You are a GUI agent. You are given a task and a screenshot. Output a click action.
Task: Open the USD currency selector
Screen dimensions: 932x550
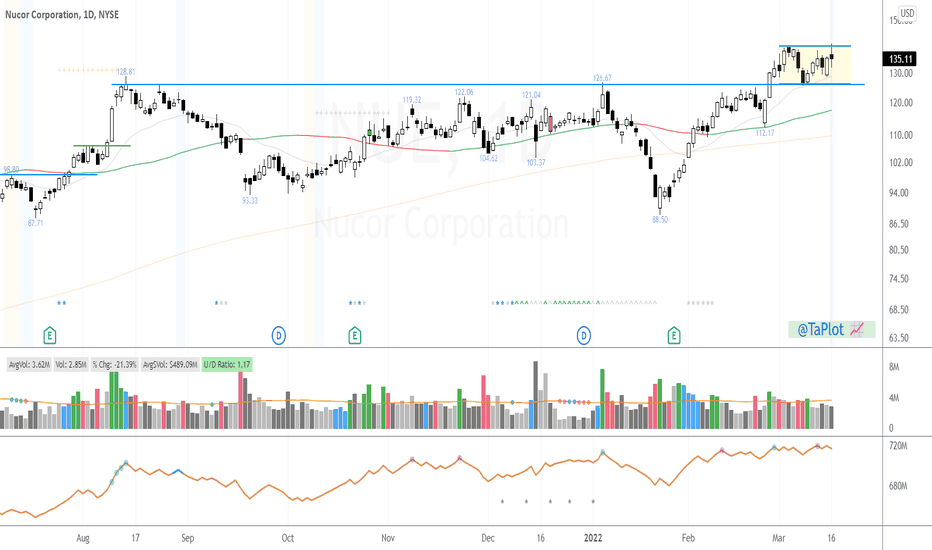tap(907, 13)
